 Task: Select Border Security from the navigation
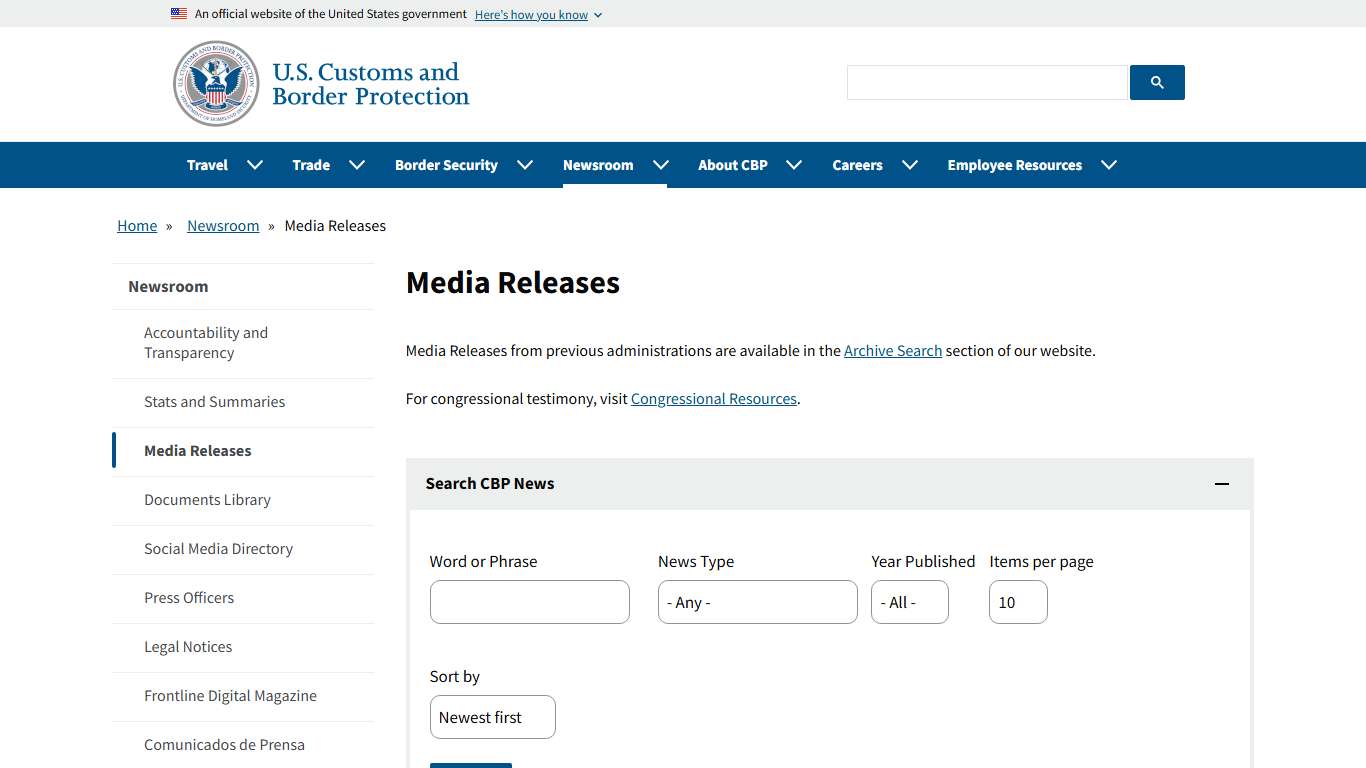click(x=446, y=164)
